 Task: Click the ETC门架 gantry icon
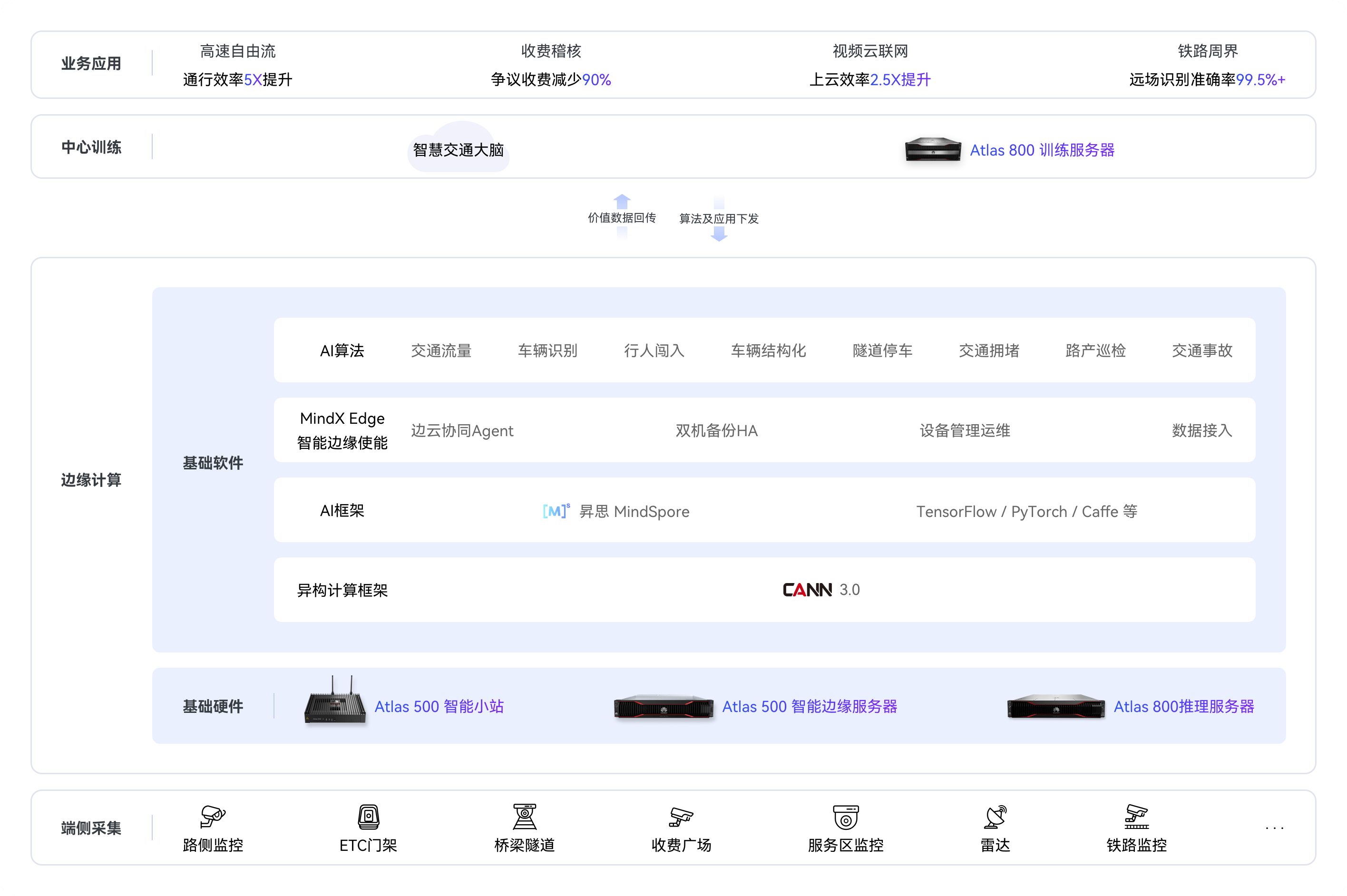[x=369, y=817]
